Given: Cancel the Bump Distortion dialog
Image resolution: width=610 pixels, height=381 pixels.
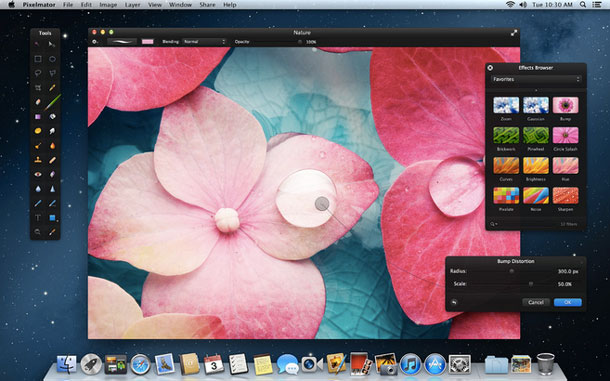Looking at the screenshot, I should point(536,302).
